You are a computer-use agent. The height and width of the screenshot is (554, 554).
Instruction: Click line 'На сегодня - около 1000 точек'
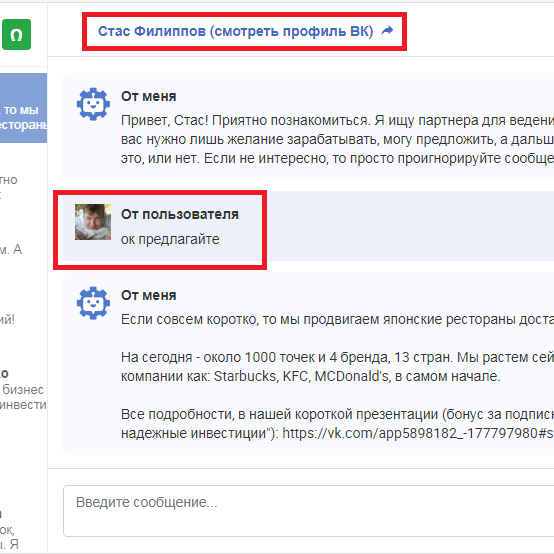pos(337,357)
